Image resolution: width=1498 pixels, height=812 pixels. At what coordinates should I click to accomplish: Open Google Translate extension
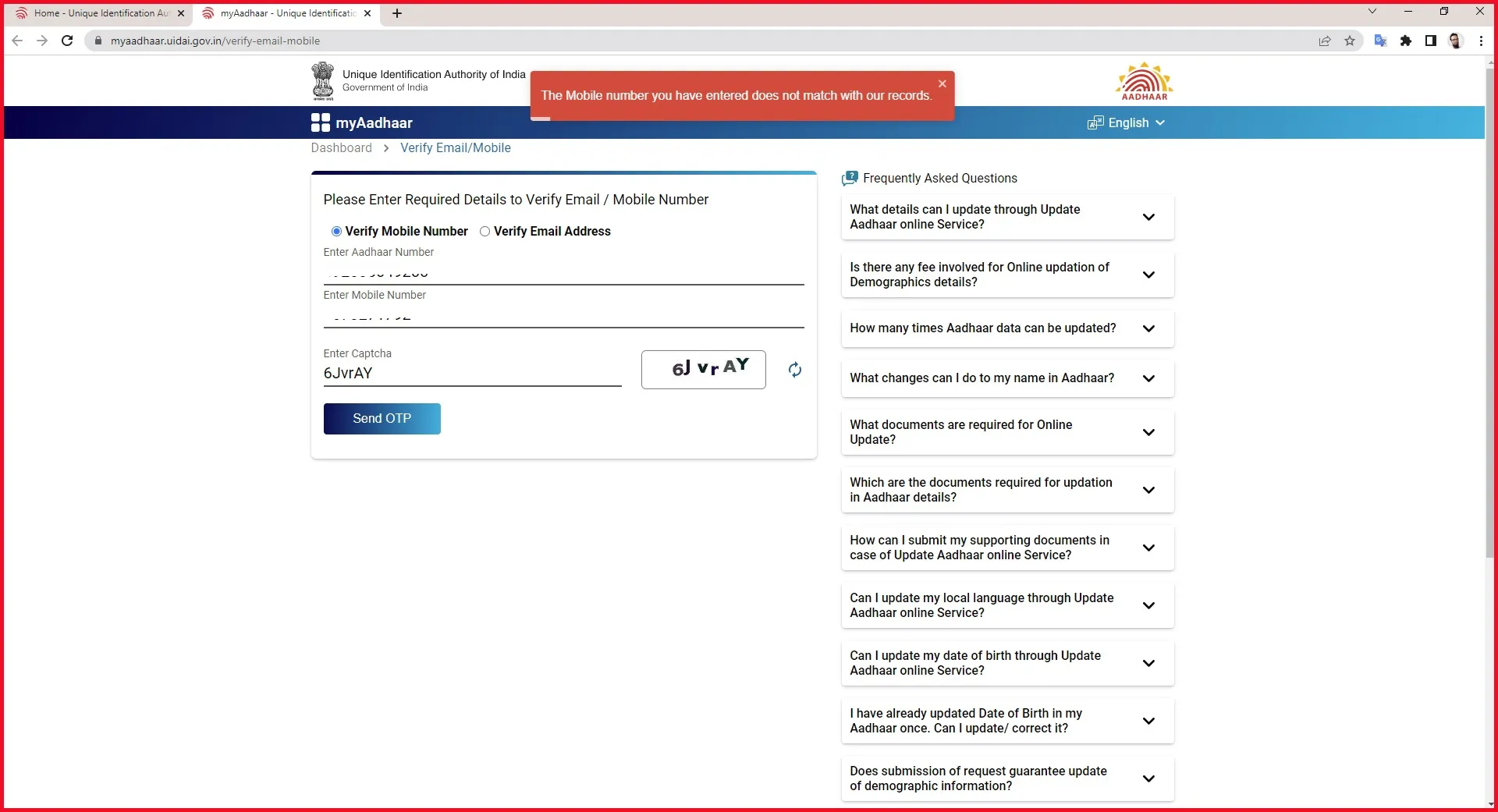coord(1380,41)
